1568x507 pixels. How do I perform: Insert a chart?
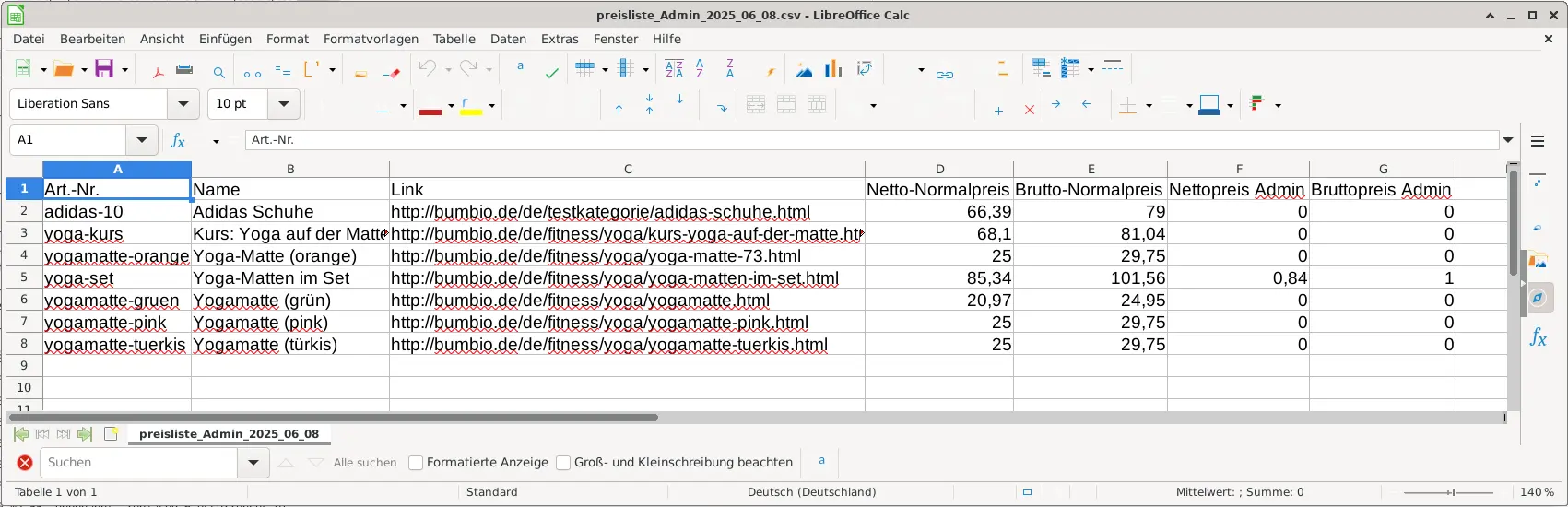[x=833, y=69]
